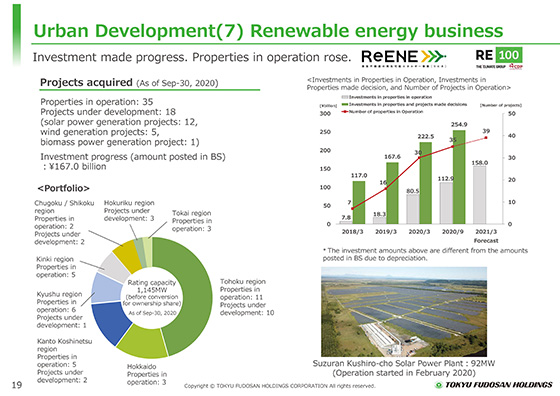Click the 'Number of properties in Operation' legend entry

coord(382,112)
